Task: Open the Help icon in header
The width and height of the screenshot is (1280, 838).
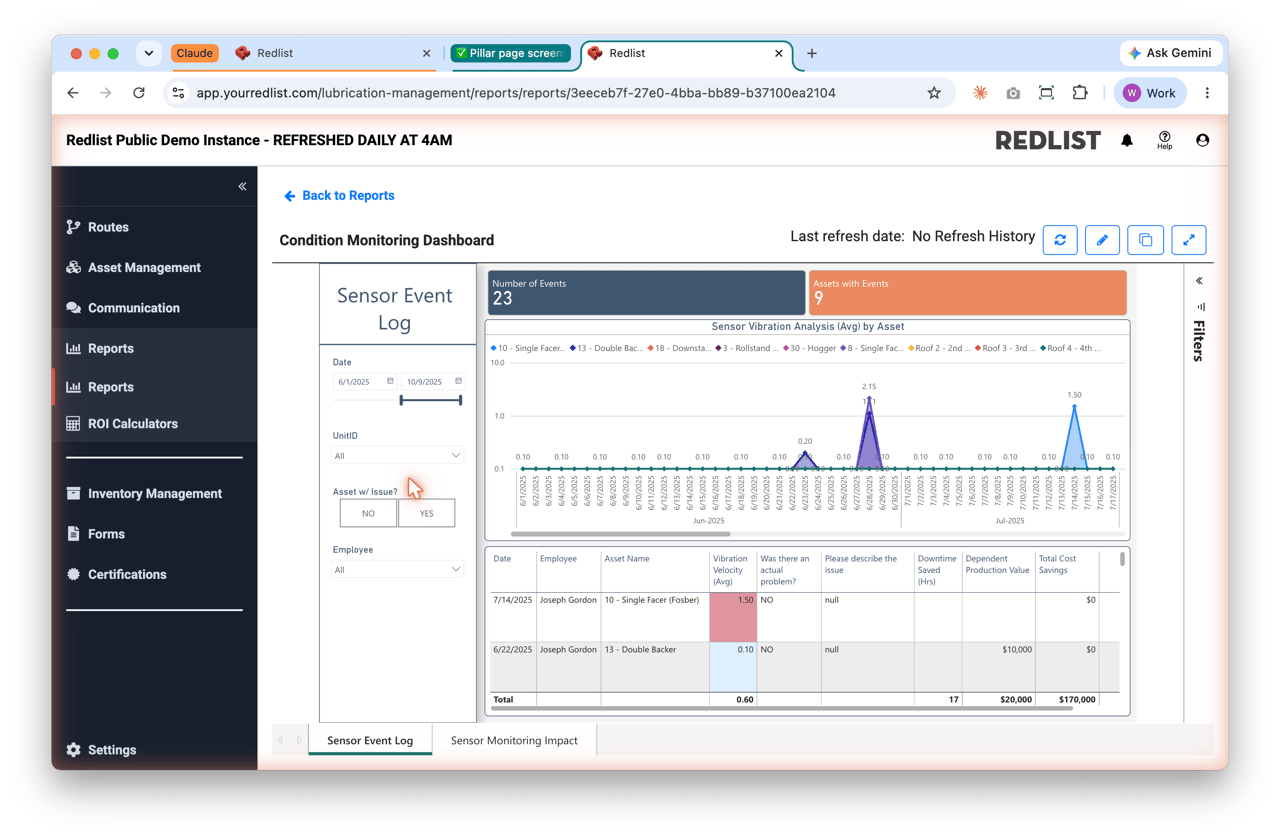Action: point(1165,141)
